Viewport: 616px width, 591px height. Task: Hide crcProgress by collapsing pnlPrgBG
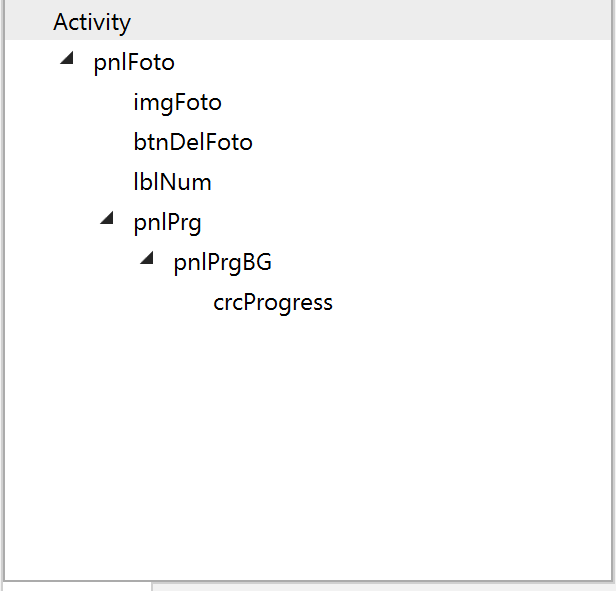[x=148, y=260]
